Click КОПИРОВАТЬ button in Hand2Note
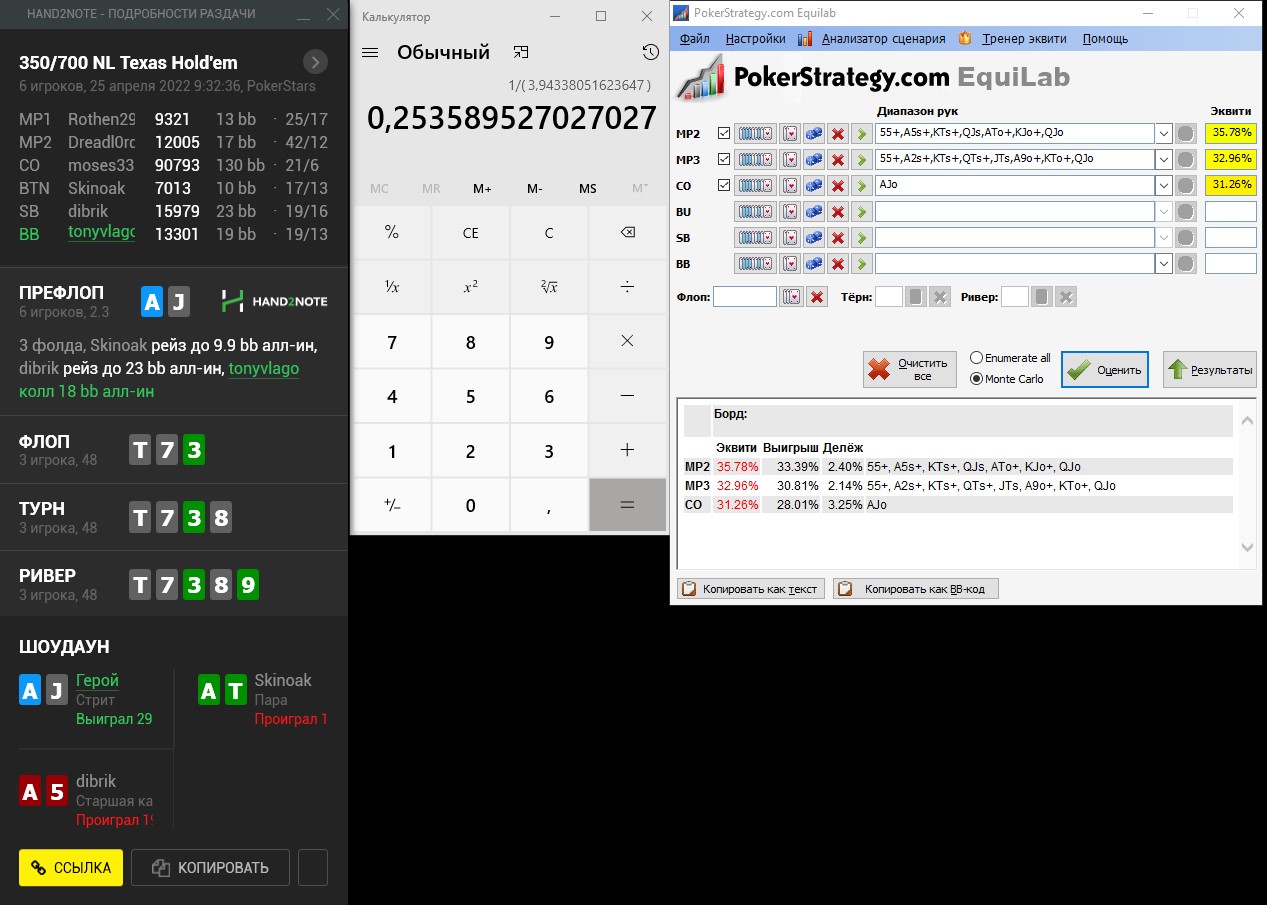The image size is (1267, 905). 210,867
